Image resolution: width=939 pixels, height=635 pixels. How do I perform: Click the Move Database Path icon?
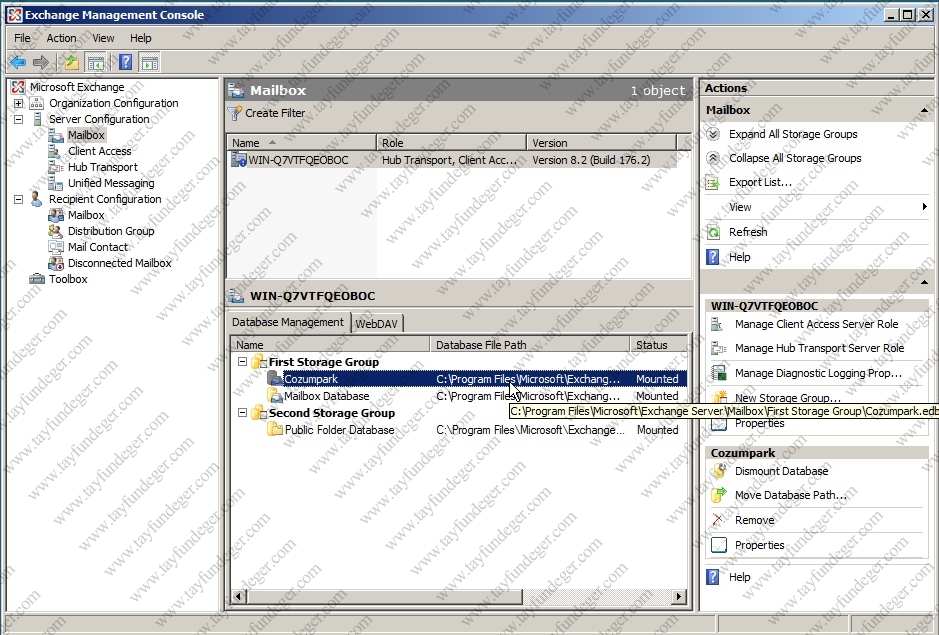point(719,495)
